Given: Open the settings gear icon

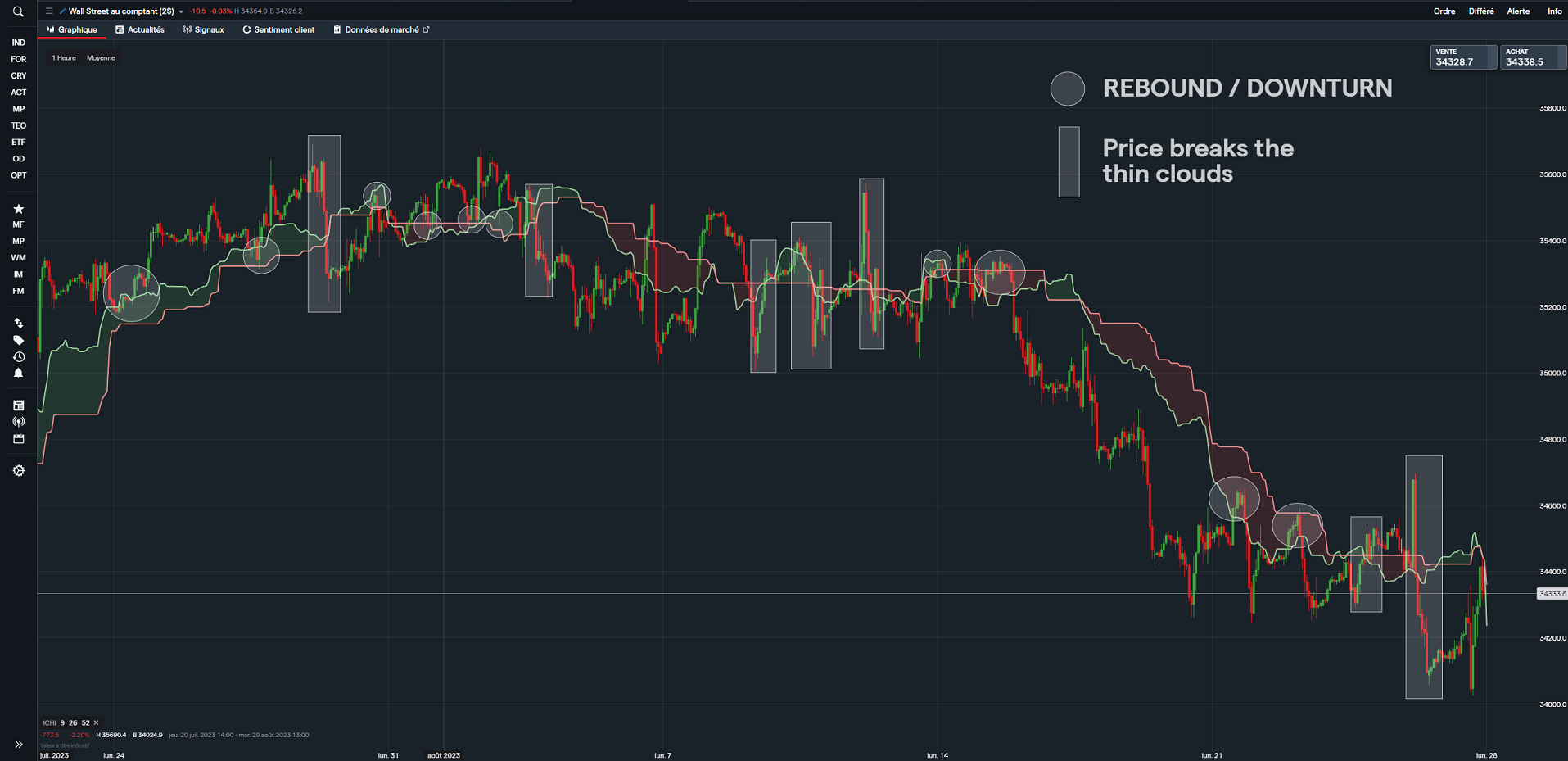Looking at the screenshot, I should point(18,471).
